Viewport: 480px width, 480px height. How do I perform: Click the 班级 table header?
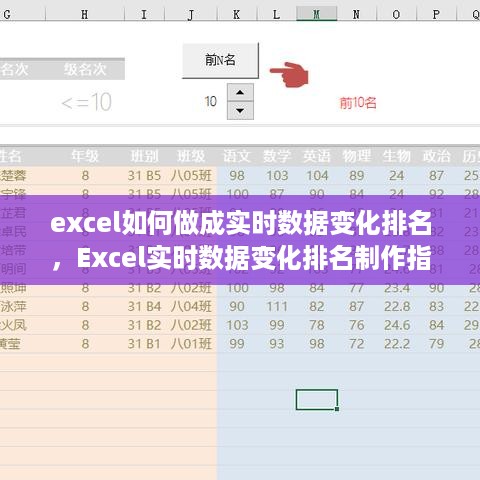[191, 156]
